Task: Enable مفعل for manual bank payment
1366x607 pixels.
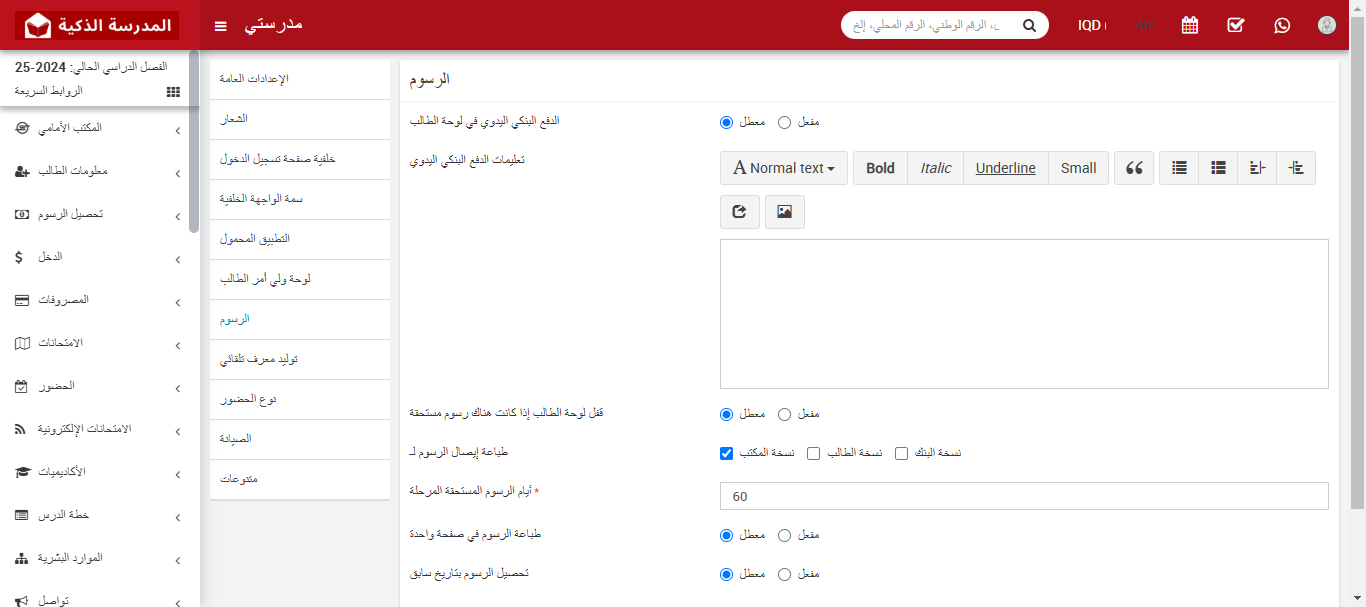Action: click(784, 122)
